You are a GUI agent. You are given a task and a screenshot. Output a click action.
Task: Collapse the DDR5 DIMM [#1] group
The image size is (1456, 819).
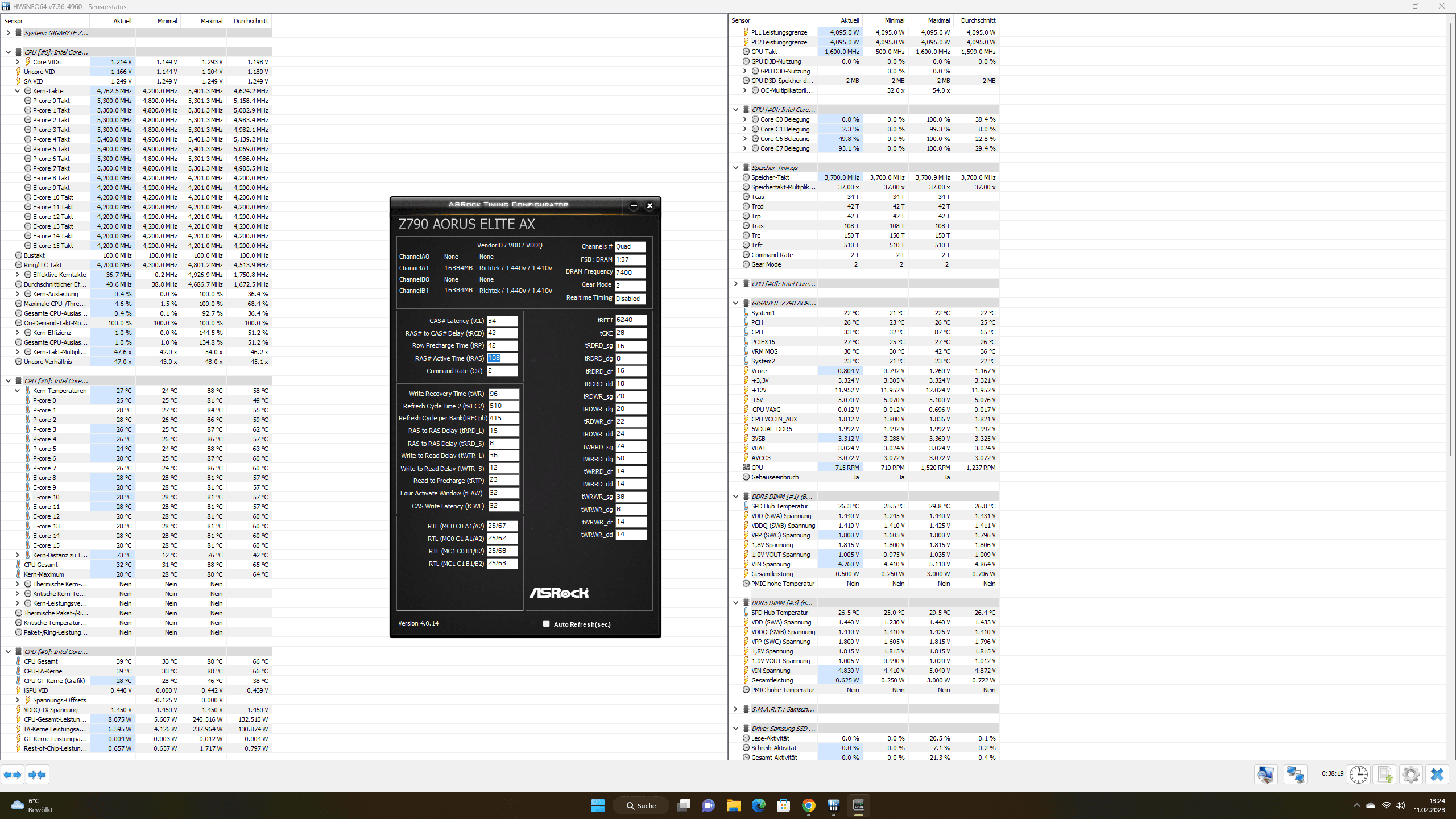(x=735, y=497)
